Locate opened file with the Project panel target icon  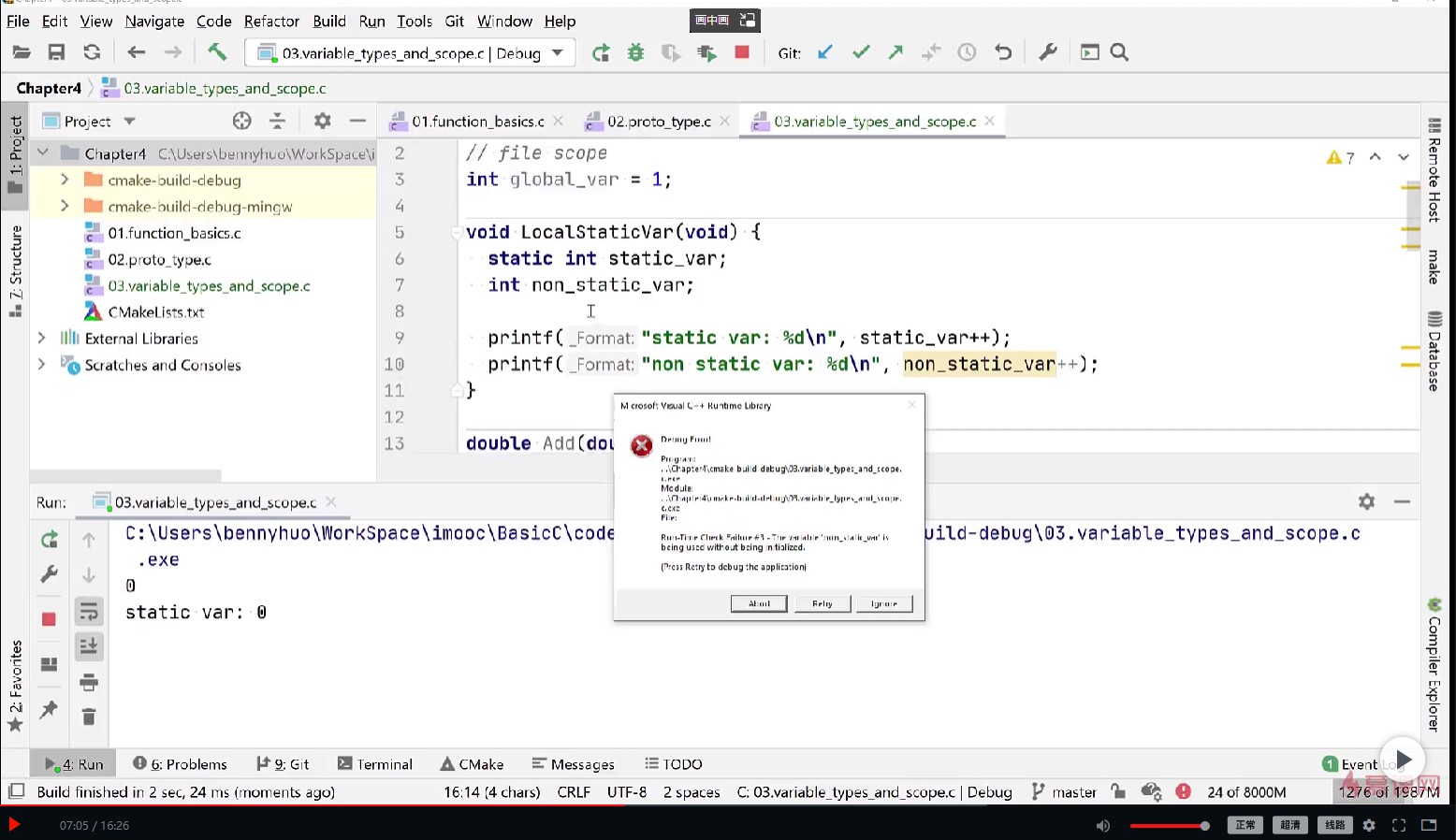pos(242,121)
